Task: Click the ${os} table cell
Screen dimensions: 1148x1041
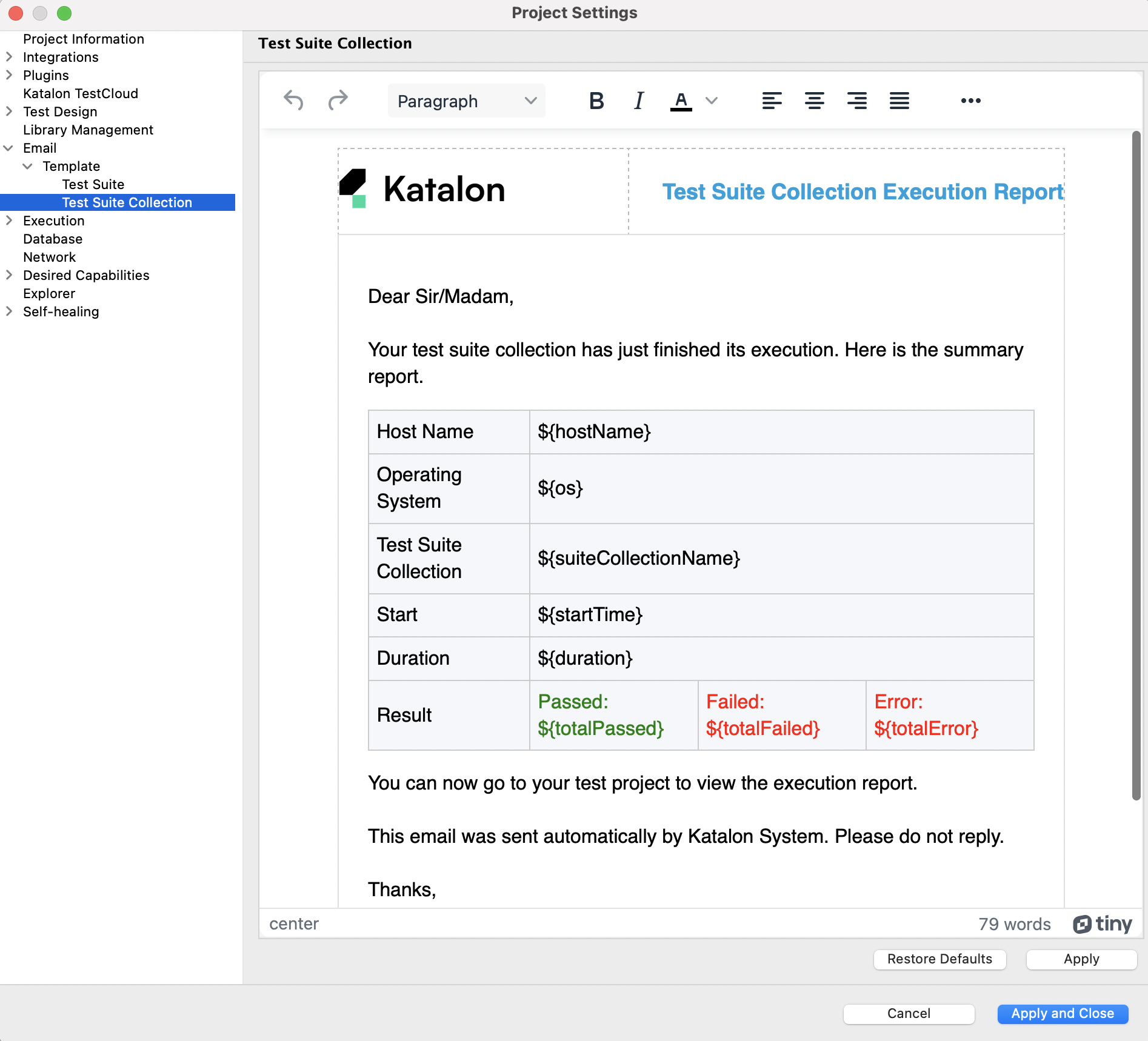Action: [782, 488]
